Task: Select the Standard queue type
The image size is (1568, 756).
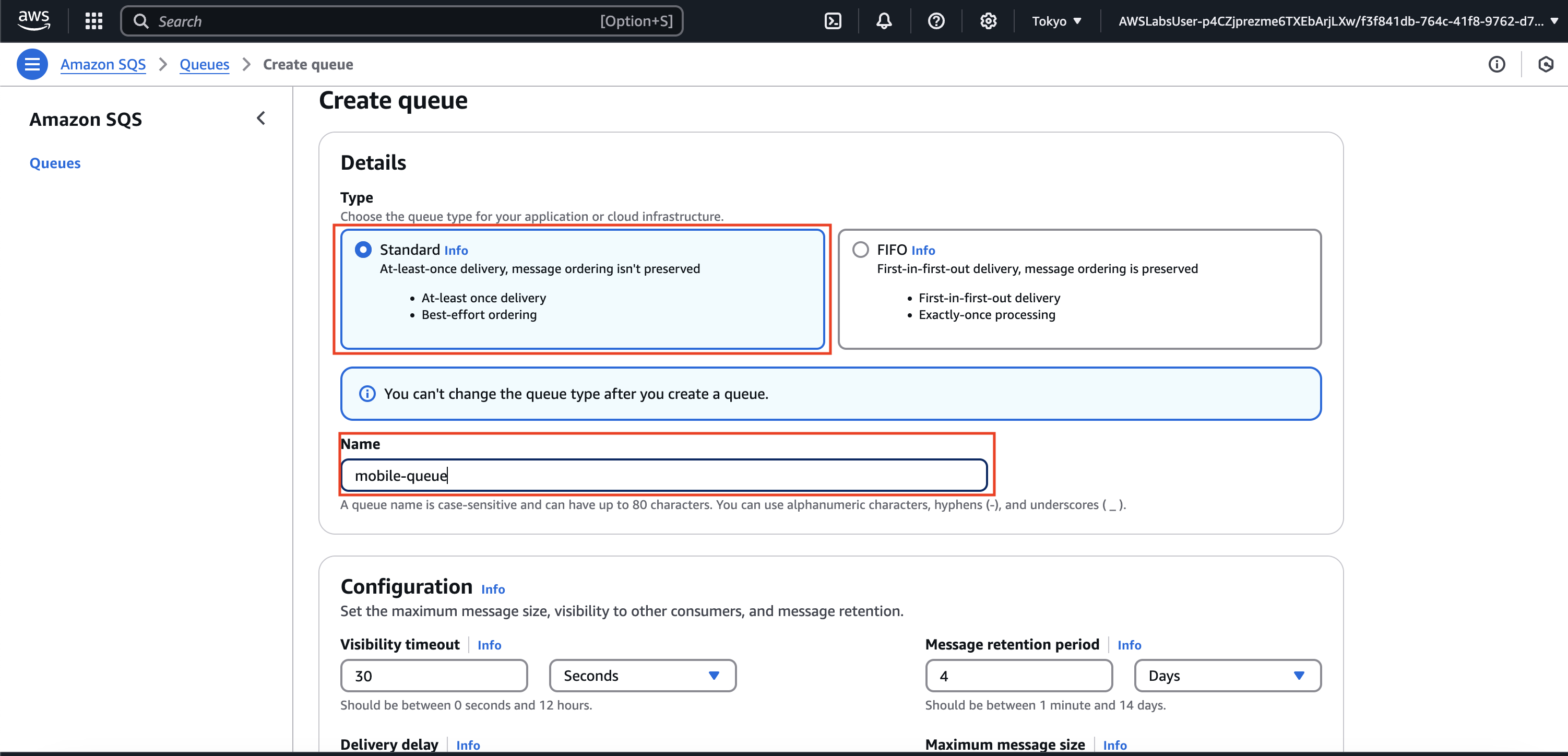Action: pyautogui.click(x=363, y=250)
